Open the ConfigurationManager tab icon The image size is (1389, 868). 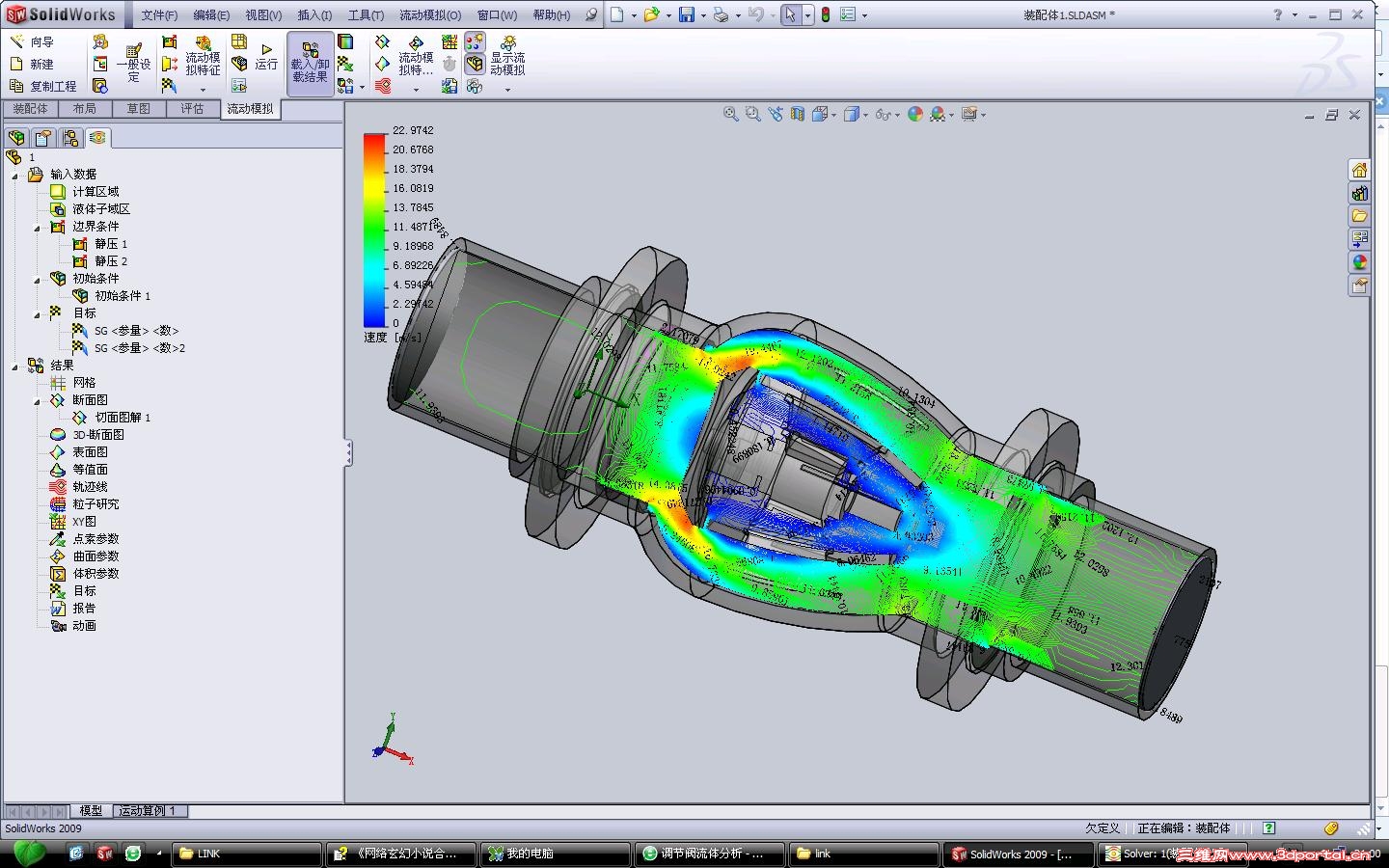pyautogui.click(x=70, y=138)
